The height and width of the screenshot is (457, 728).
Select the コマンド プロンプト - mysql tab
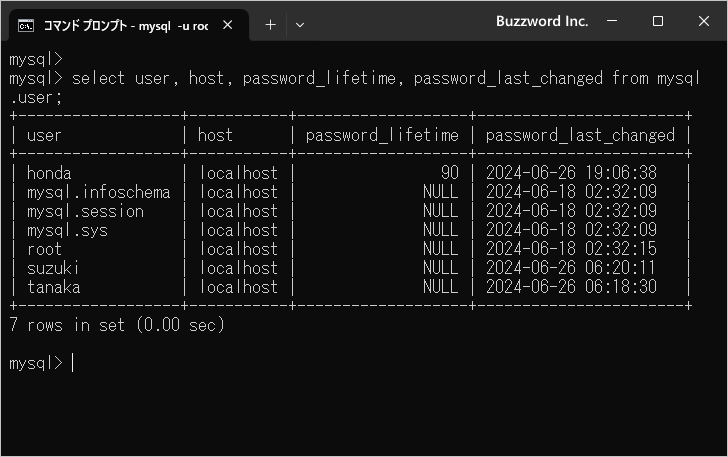click(125, 24)
